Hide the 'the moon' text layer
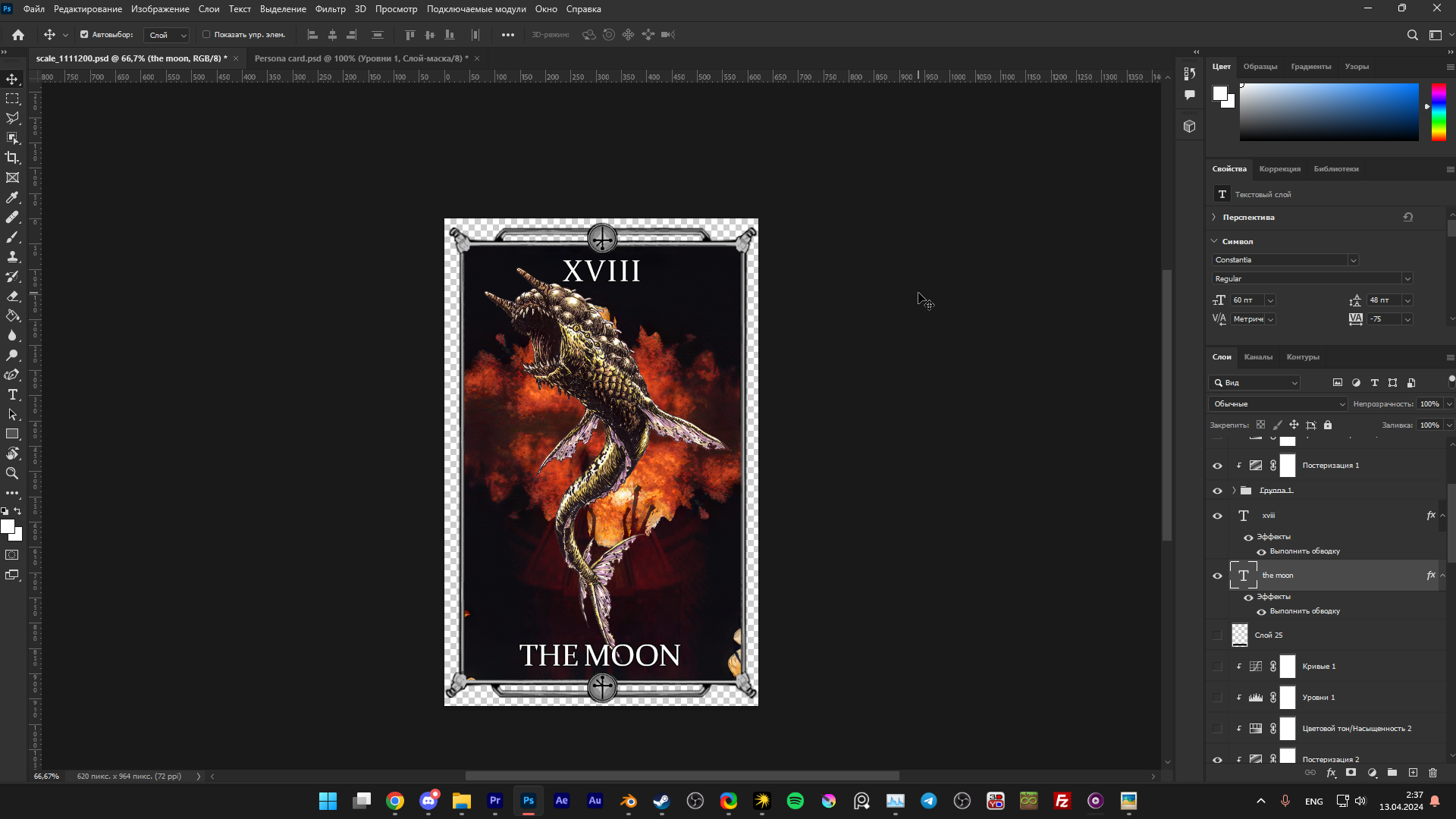Image resolution: width=1456 pixels, height=819 pixels. click(x=1217, y=576)
